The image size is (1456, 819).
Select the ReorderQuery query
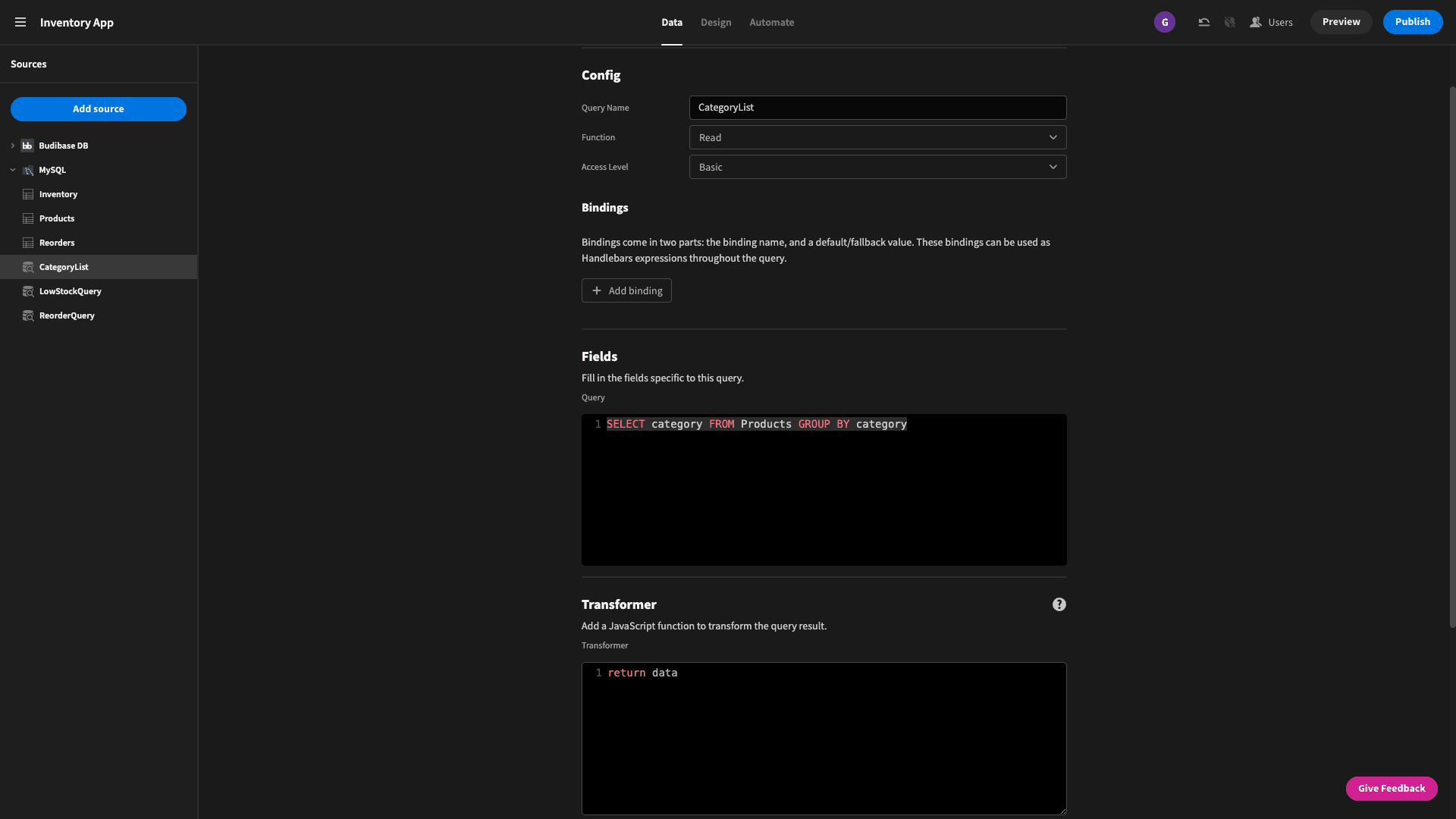point(99,315)
